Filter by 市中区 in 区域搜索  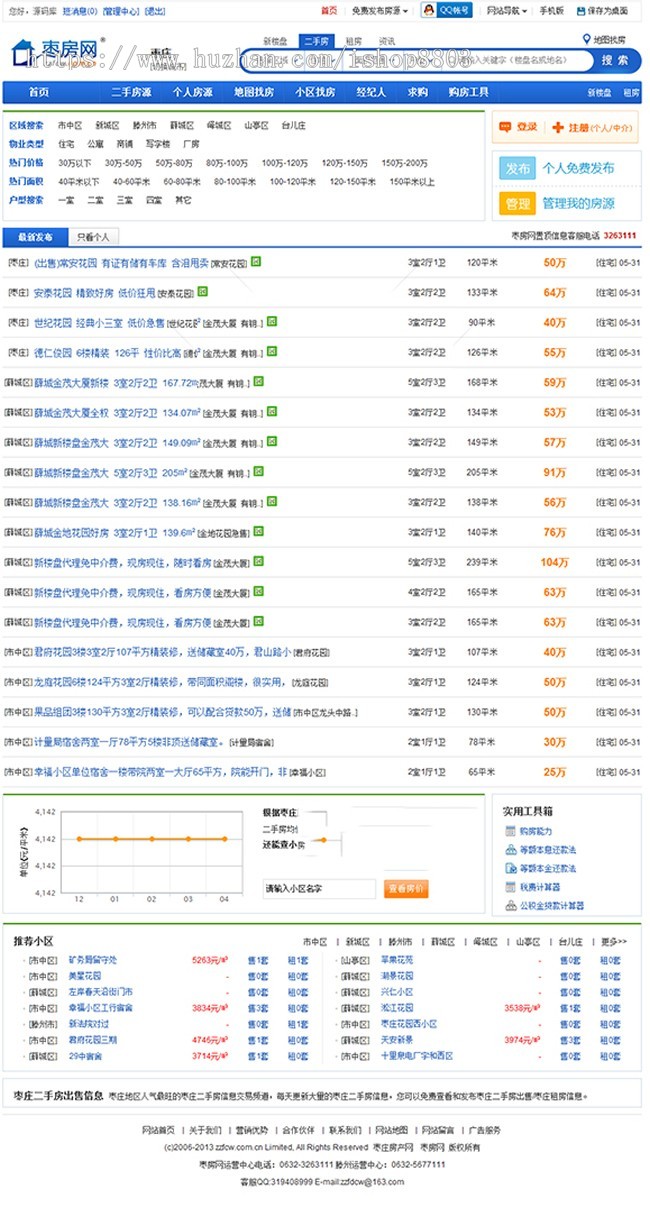(70, 126)
